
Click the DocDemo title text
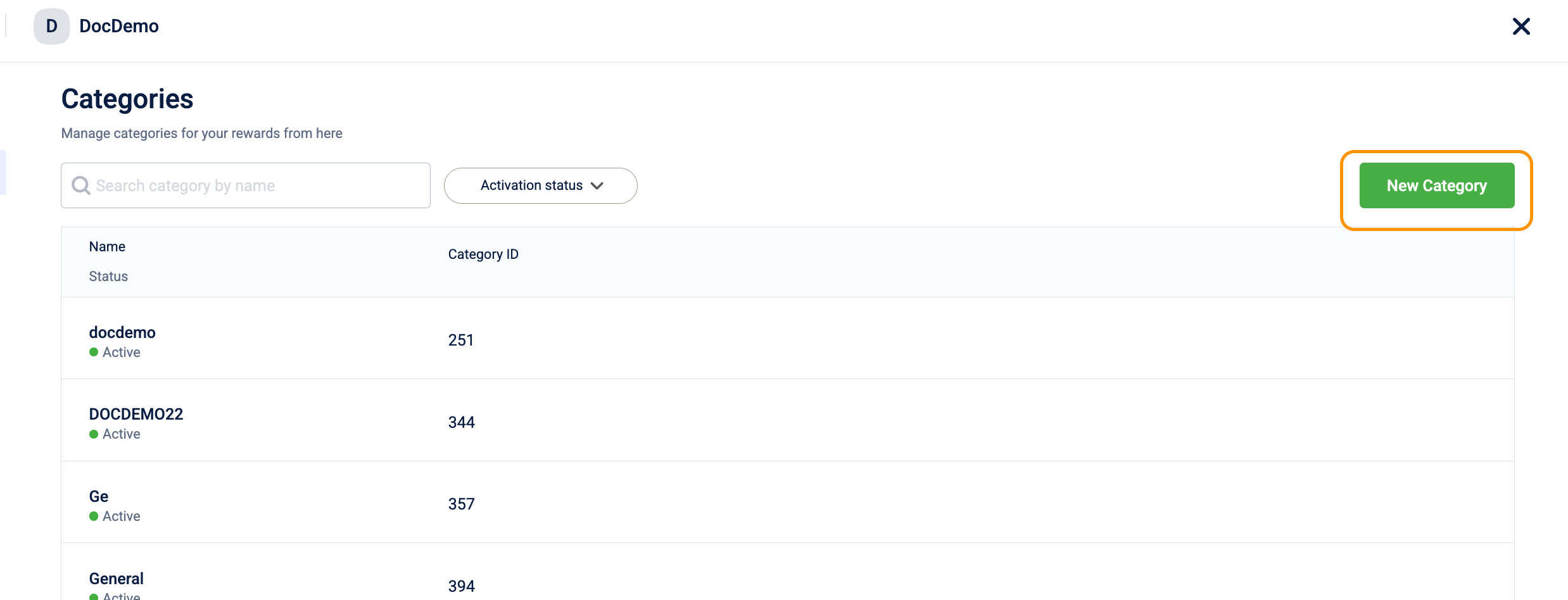(119, 26)
